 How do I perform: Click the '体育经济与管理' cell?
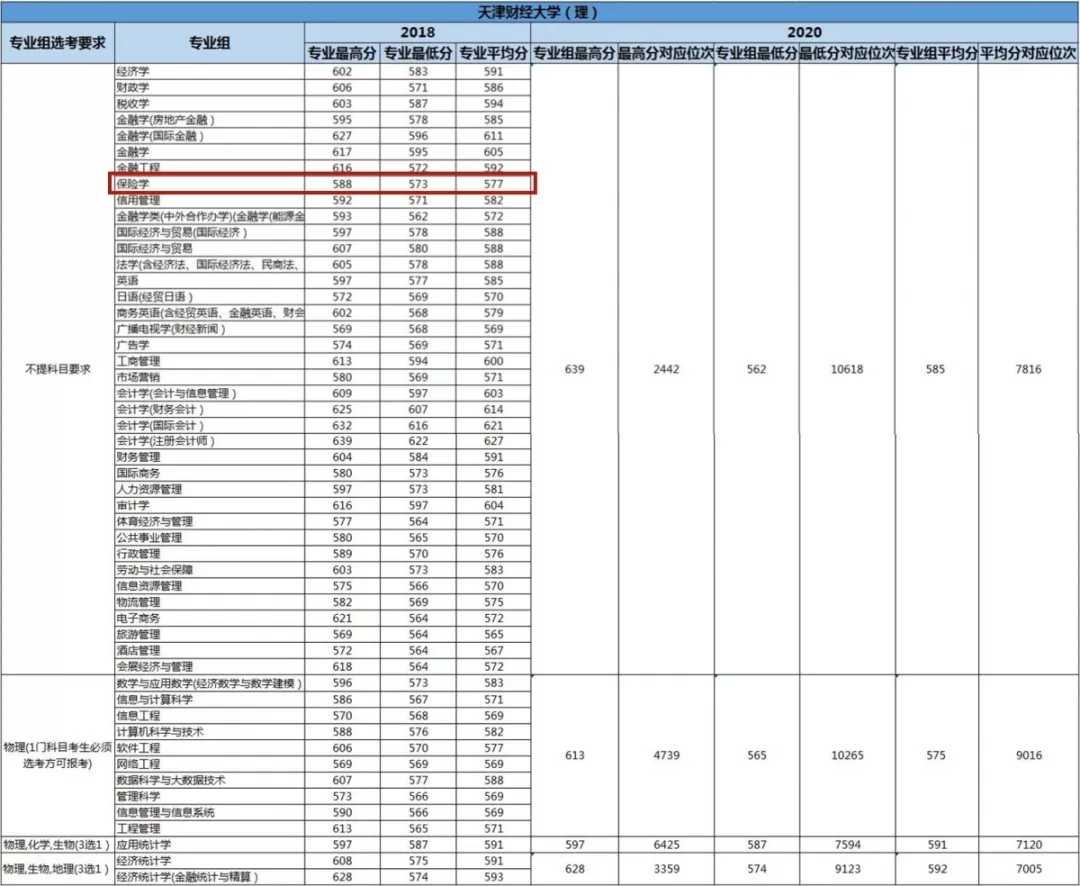click(x=209, y=522)
